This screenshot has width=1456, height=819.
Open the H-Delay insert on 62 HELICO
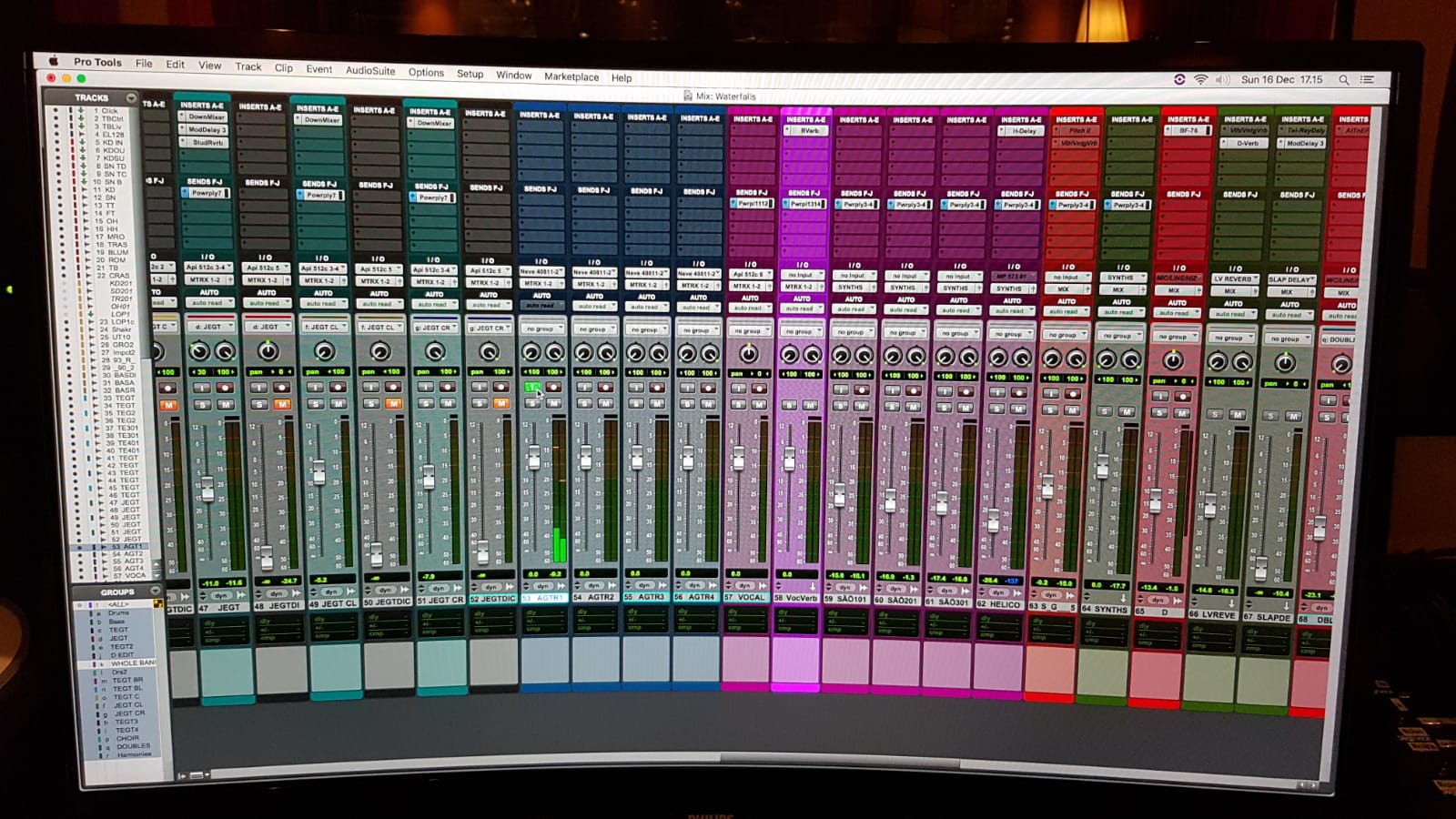pos(1022,131)
